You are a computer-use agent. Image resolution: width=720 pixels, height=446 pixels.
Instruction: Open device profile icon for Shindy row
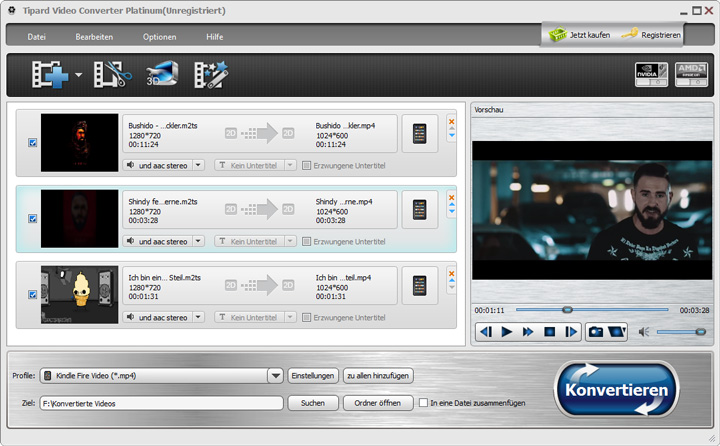click(420, 209)
